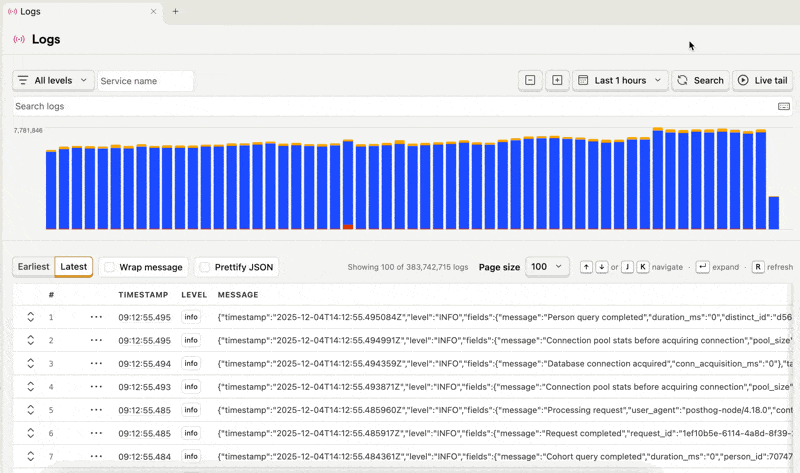
Task: Open a new tab with plus icon
Action: 175,11
